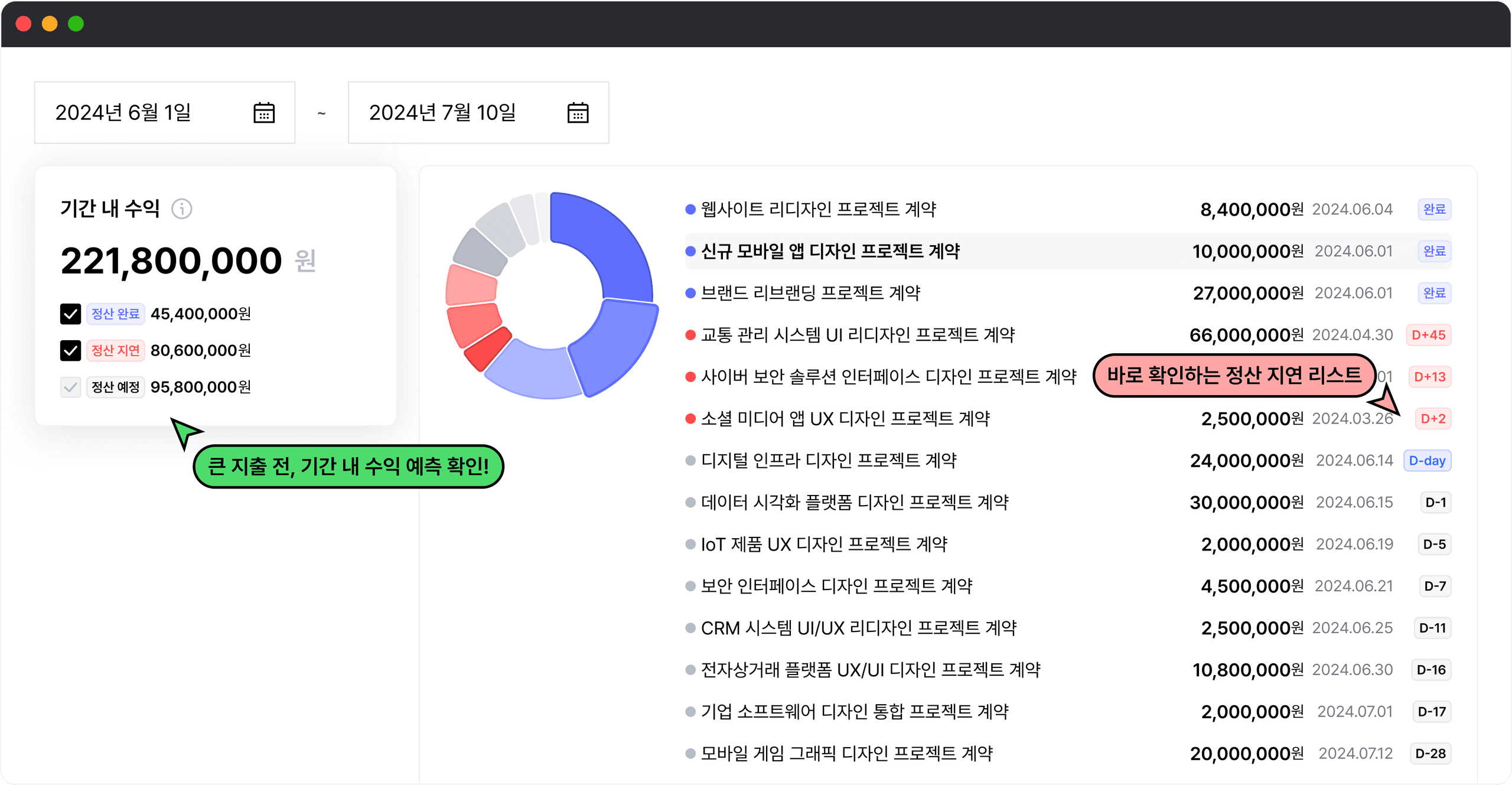Click info icon next to 기간 내 수익
The image size is (1512, 785).
tap(182, 209)
